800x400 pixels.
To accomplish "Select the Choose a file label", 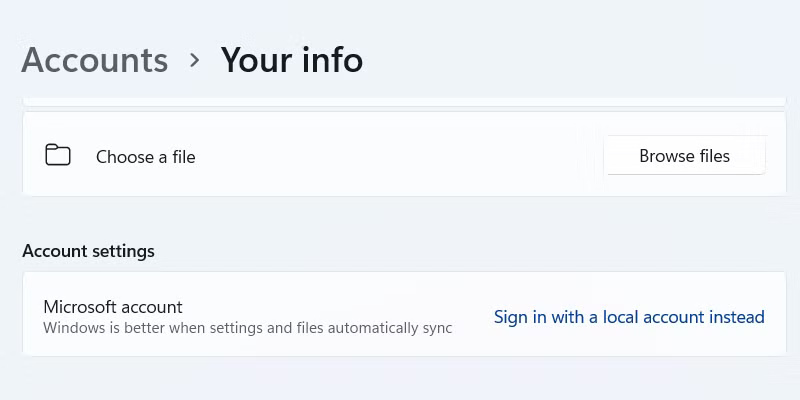I will (x=146, y=157).
